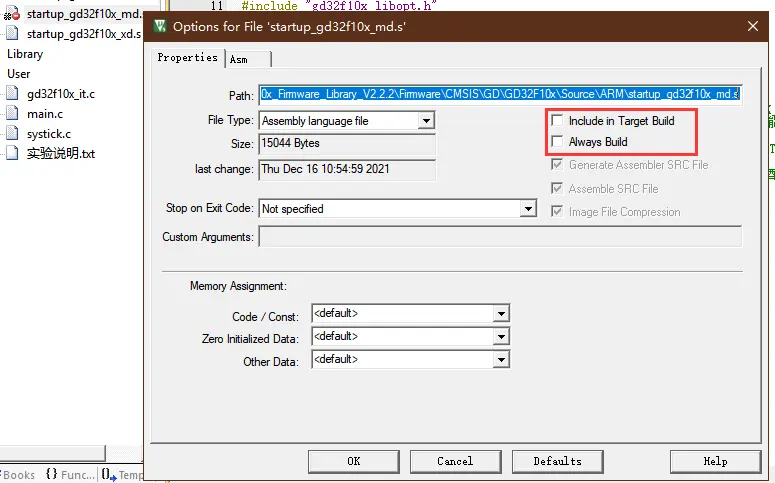Click the Keil icon in dialog title bar
The width and height of the screenshot is (775, 483).
pyautogui.click(x=160, y=26)
